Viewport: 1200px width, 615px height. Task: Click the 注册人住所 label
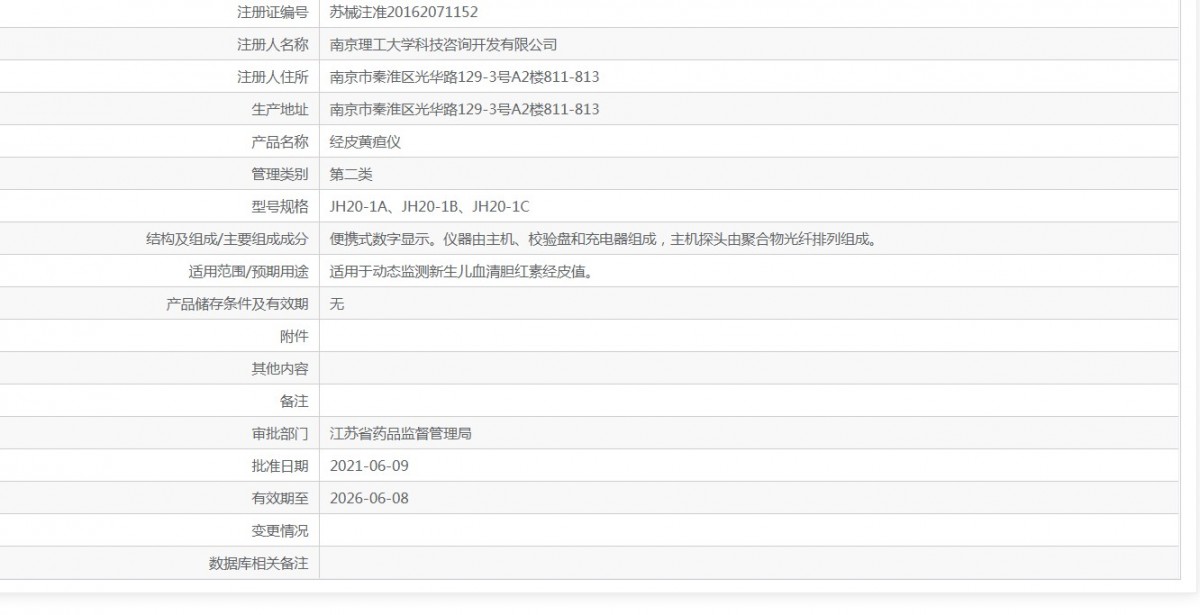tap(273, 77)
